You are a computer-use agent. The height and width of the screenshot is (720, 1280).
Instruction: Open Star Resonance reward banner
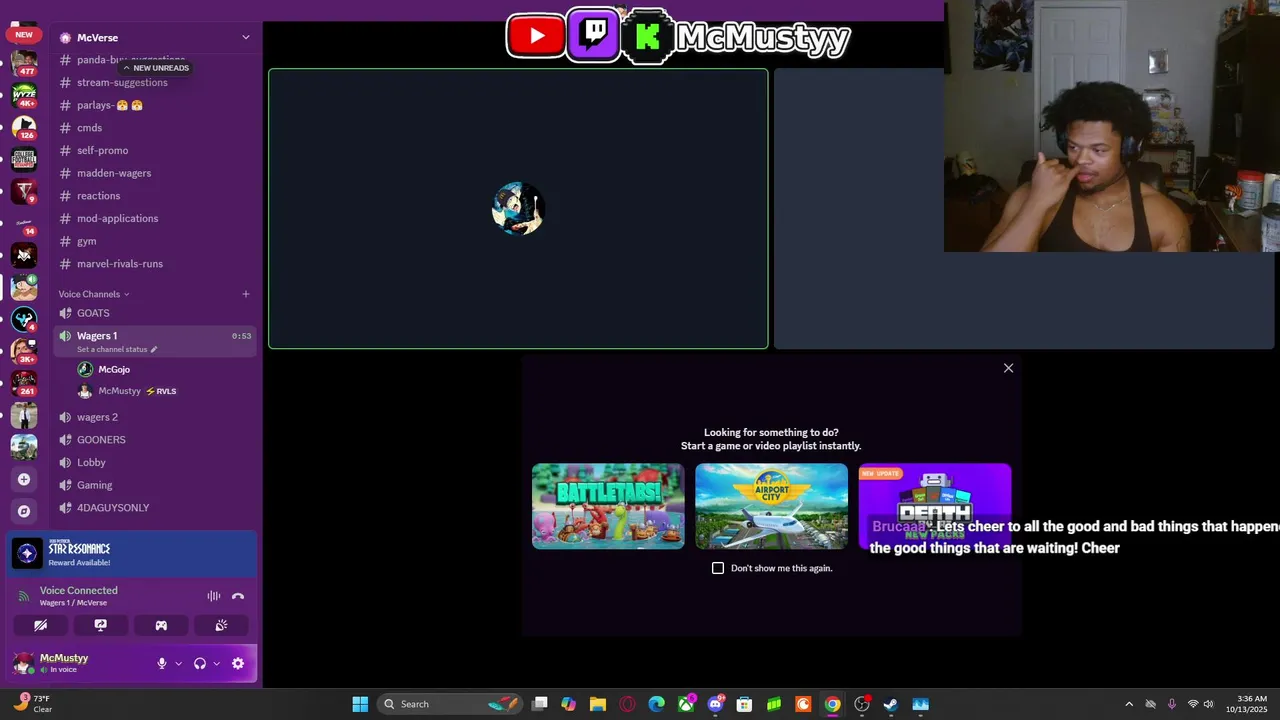[132, 554]
